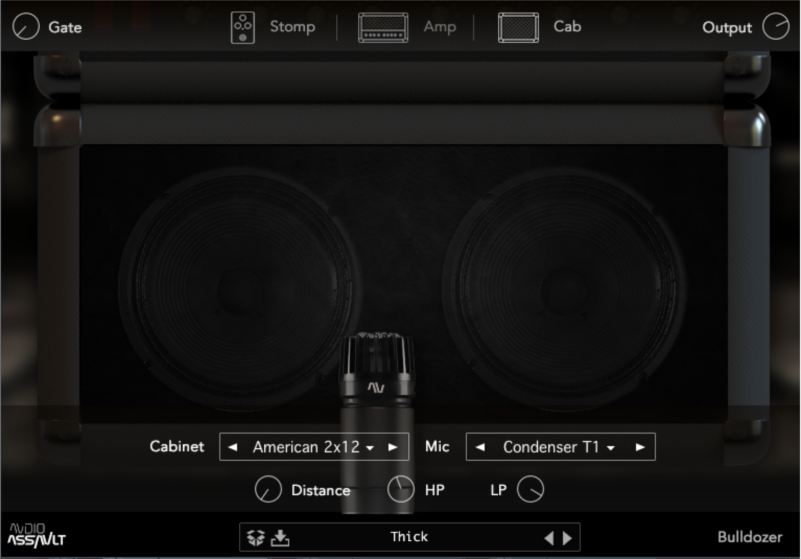Select next cabinet with right arrow

tap(393, 447)
